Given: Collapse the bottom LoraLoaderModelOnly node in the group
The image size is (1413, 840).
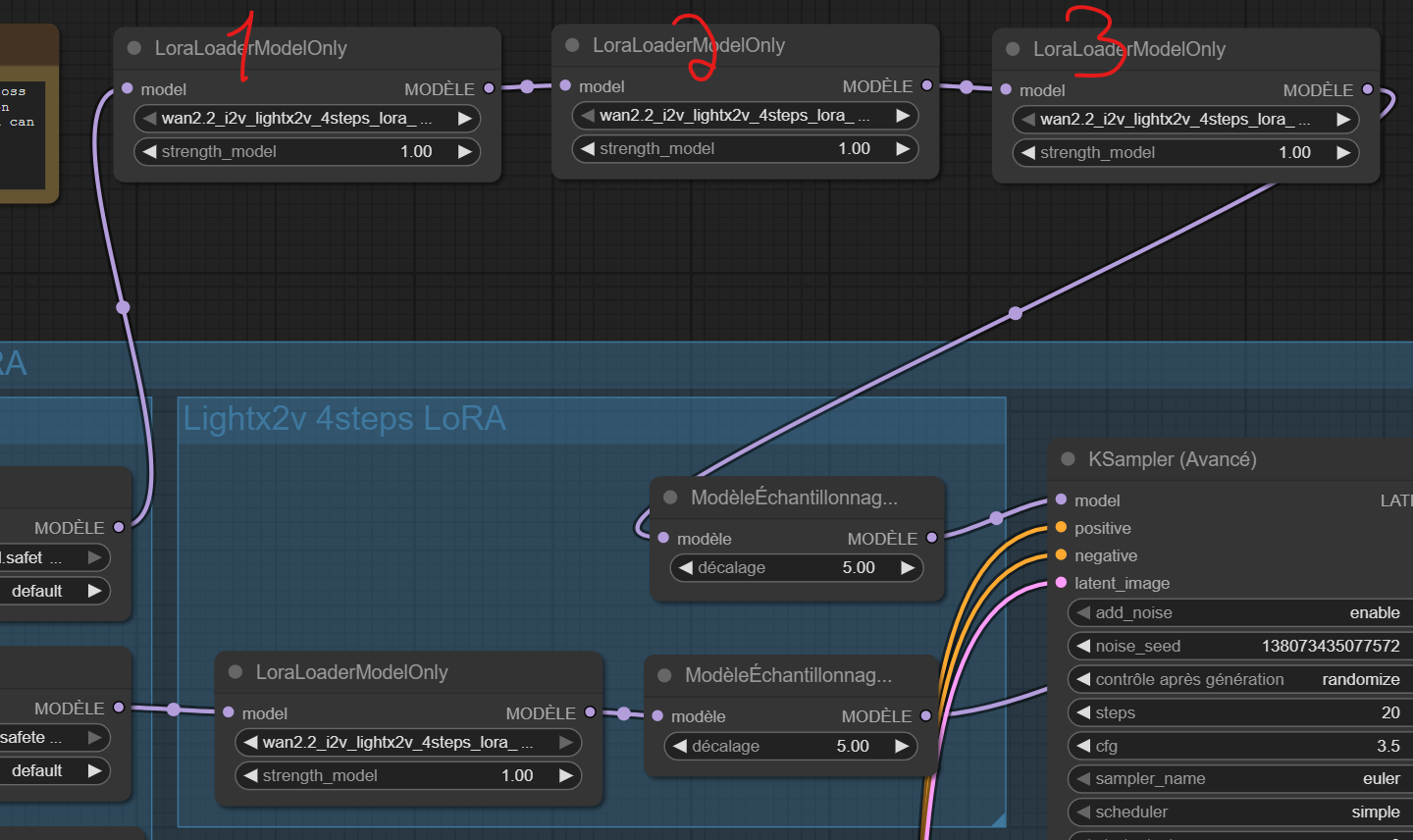Looking at the screenshot, I should tap(235, 672).
